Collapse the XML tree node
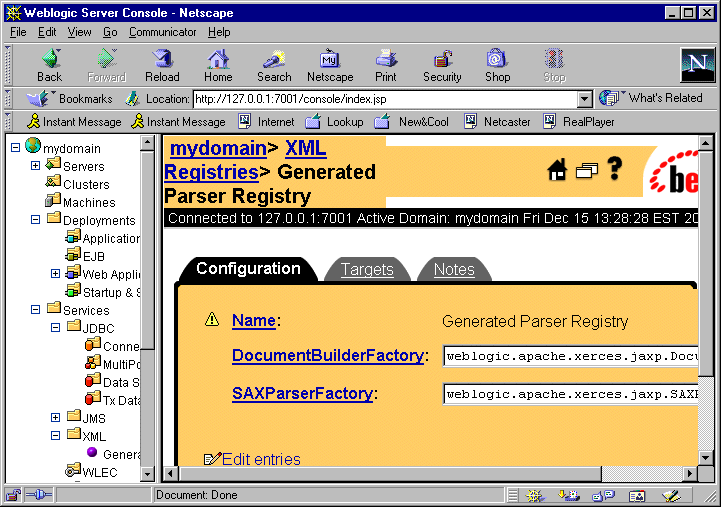 tap(55, 435)
